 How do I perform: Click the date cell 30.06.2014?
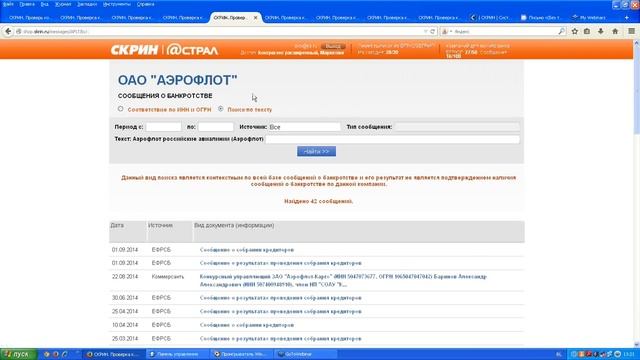point(125,298)
